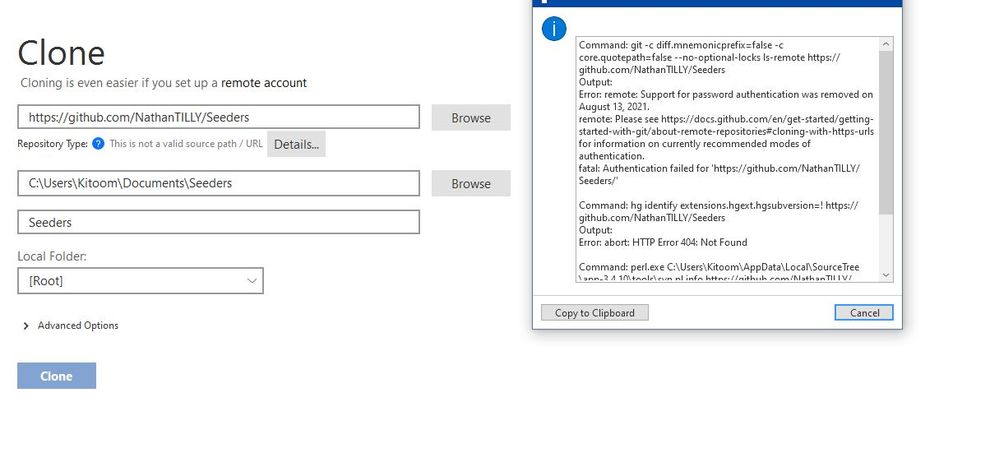
Task: Click the blue Repository Type help icon
Action: tap(98, 143)
